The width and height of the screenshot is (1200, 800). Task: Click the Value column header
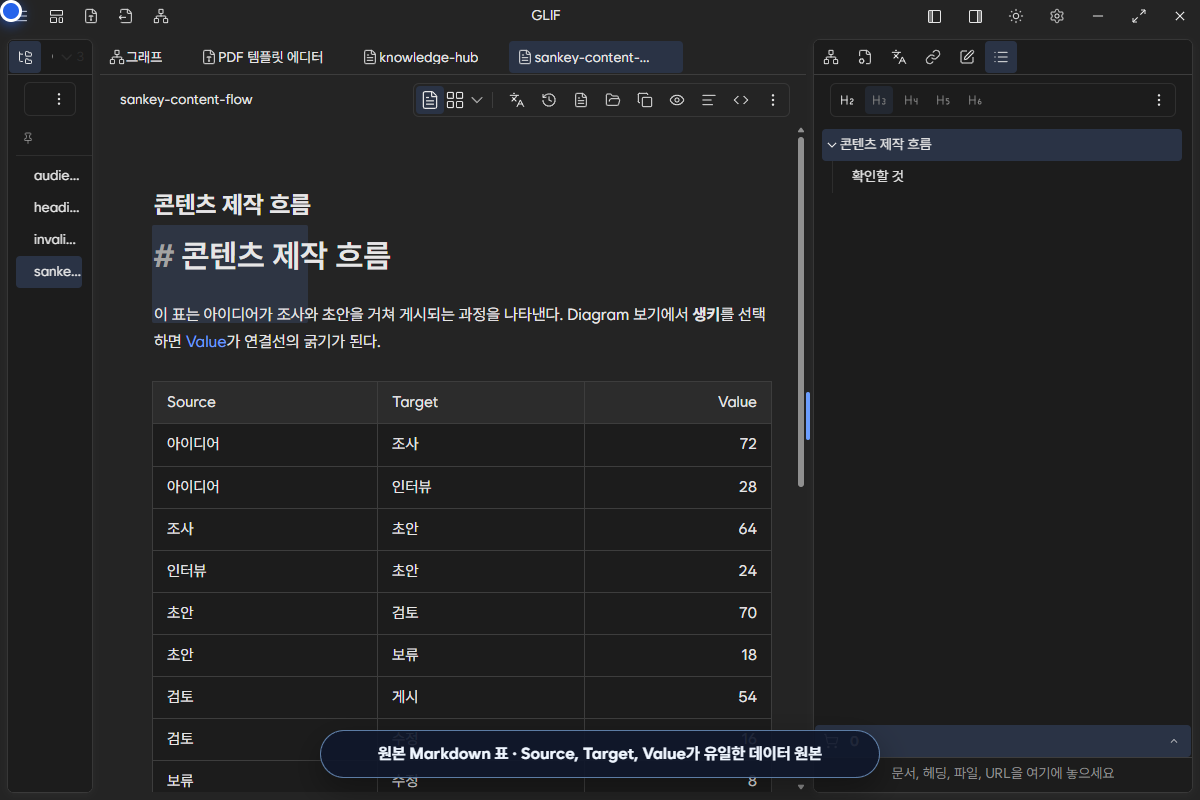(678, 402)
